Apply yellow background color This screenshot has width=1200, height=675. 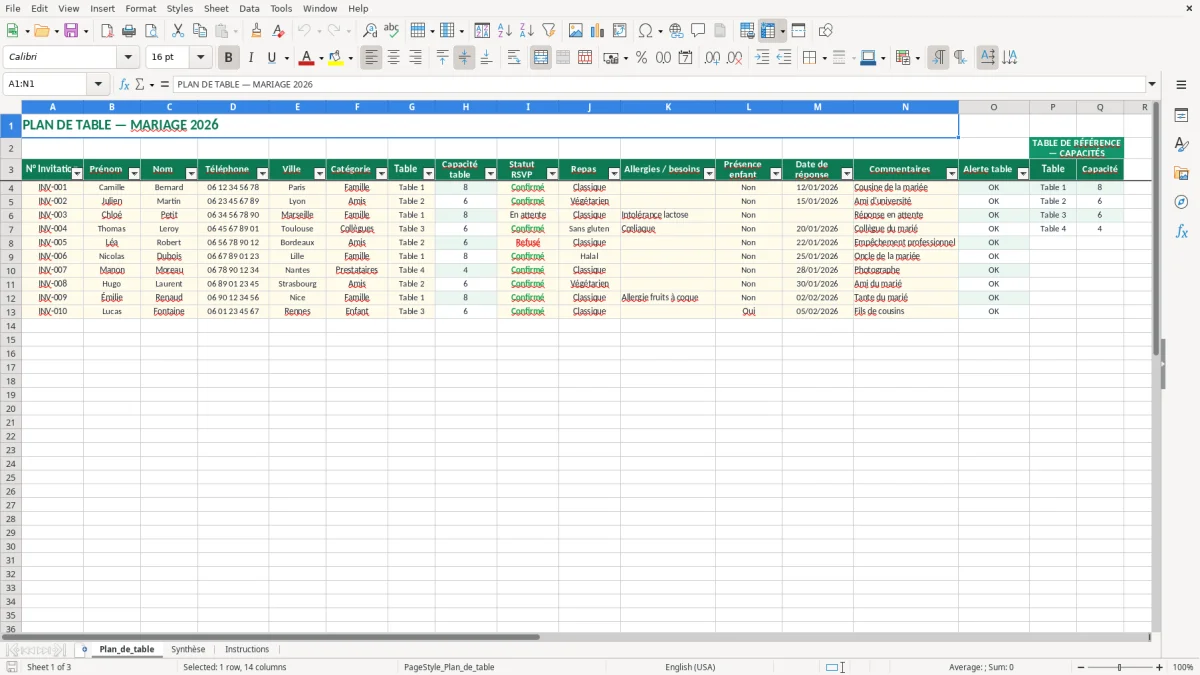[336, 58]
